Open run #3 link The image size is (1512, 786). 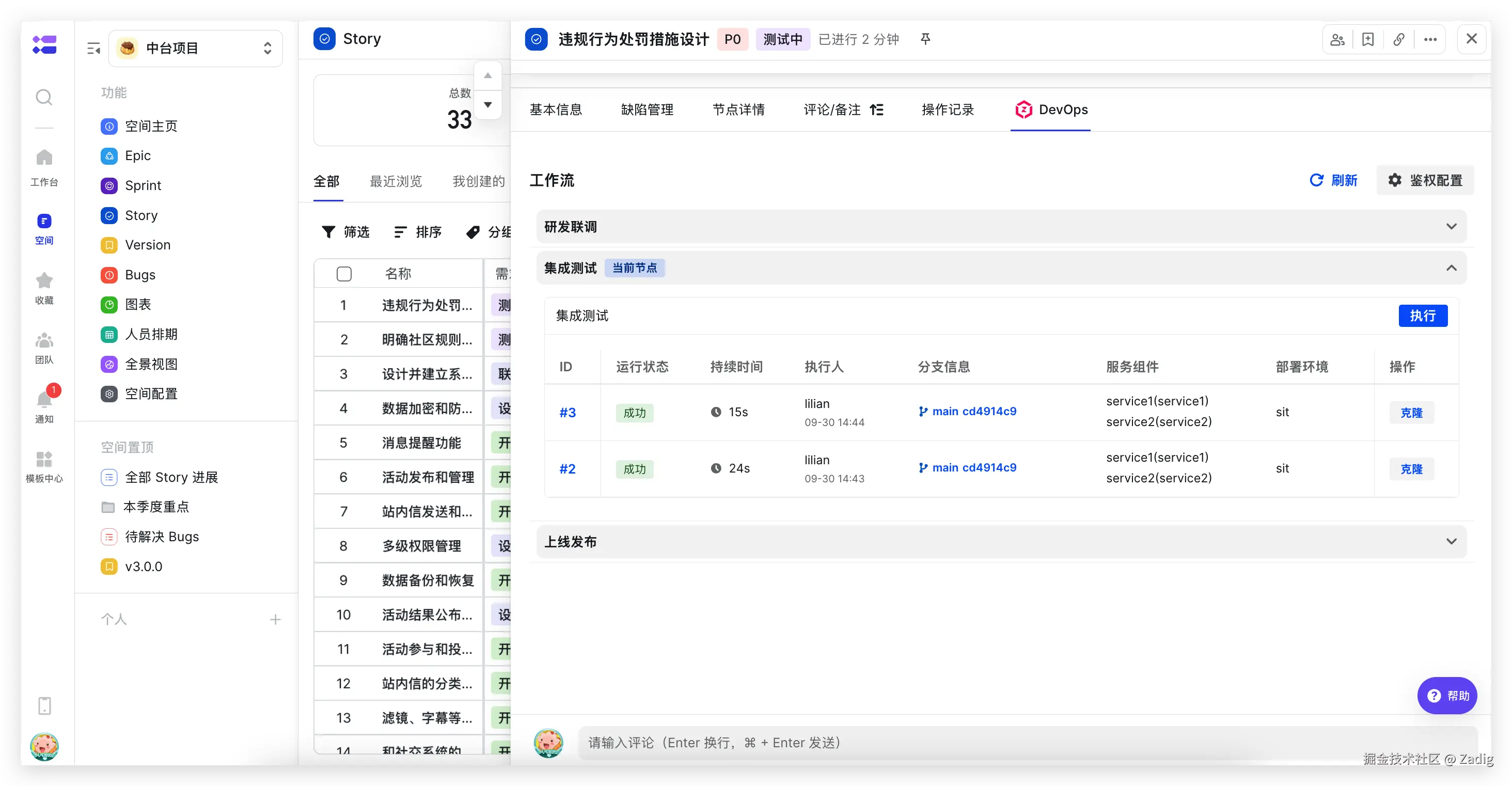567,413
